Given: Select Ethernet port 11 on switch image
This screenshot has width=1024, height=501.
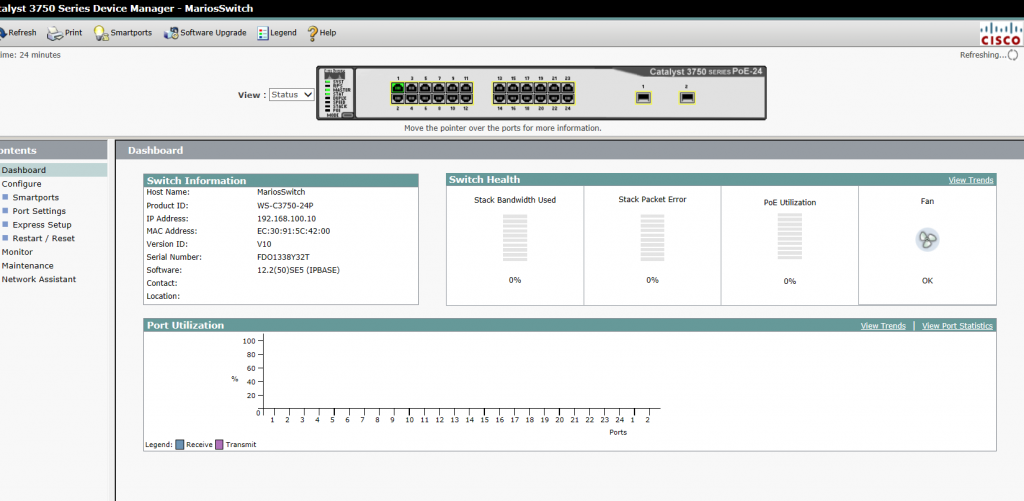Looking at the screenshot, I should pos(466,88).
